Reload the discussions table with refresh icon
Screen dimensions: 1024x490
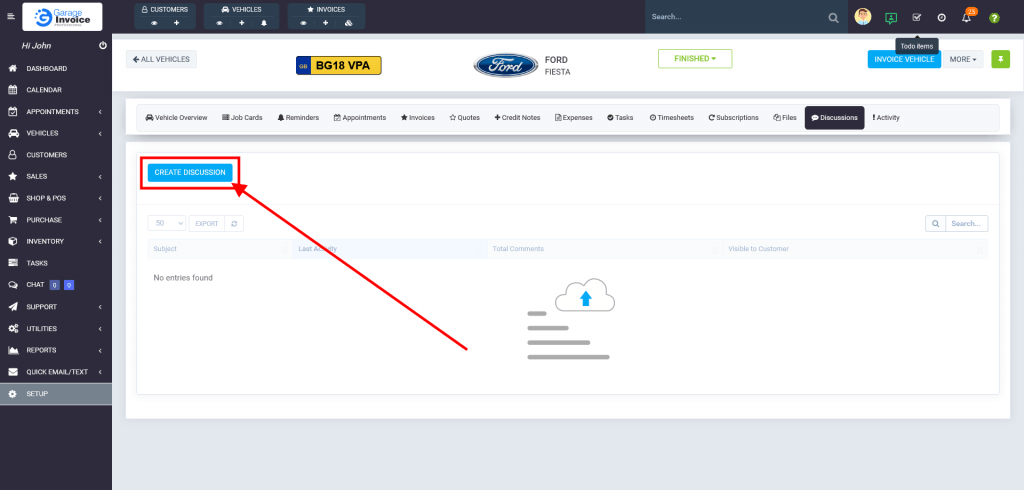point(234,223)
